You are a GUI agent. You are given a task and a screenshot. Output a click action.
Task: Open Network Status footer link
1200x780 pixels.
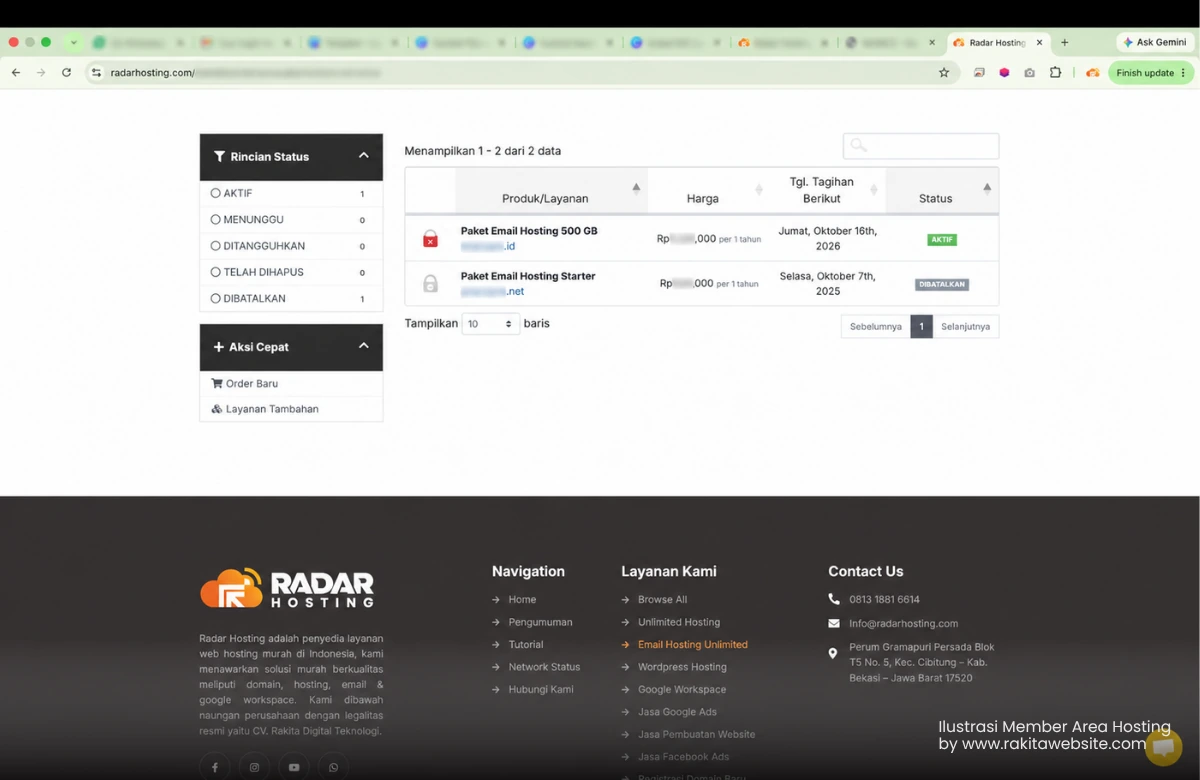pos(544,667)
